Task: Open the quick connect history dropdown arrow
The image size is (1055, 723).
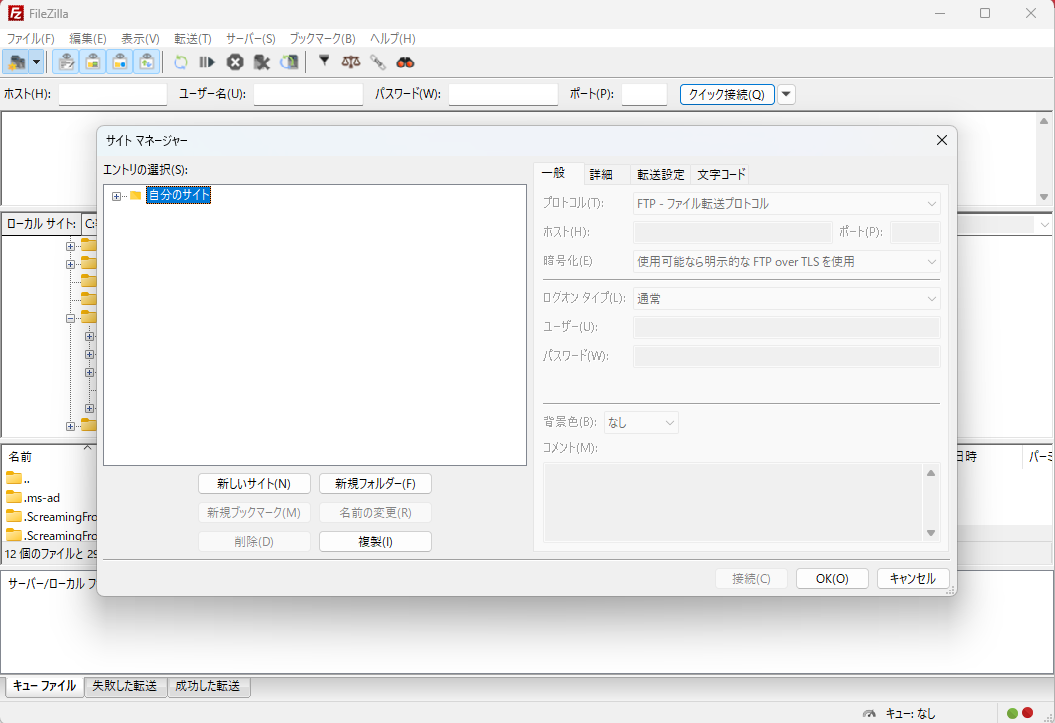Action: pos(786,94)
